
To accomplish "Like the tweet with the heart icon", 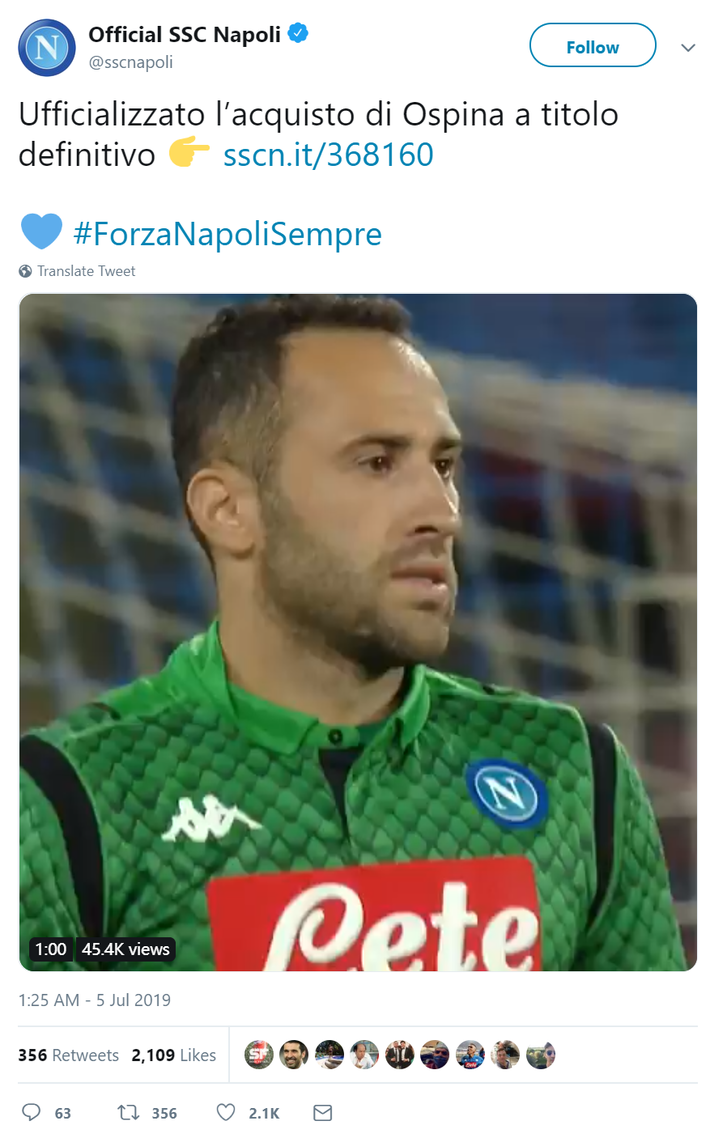I will coord(226,1112).
